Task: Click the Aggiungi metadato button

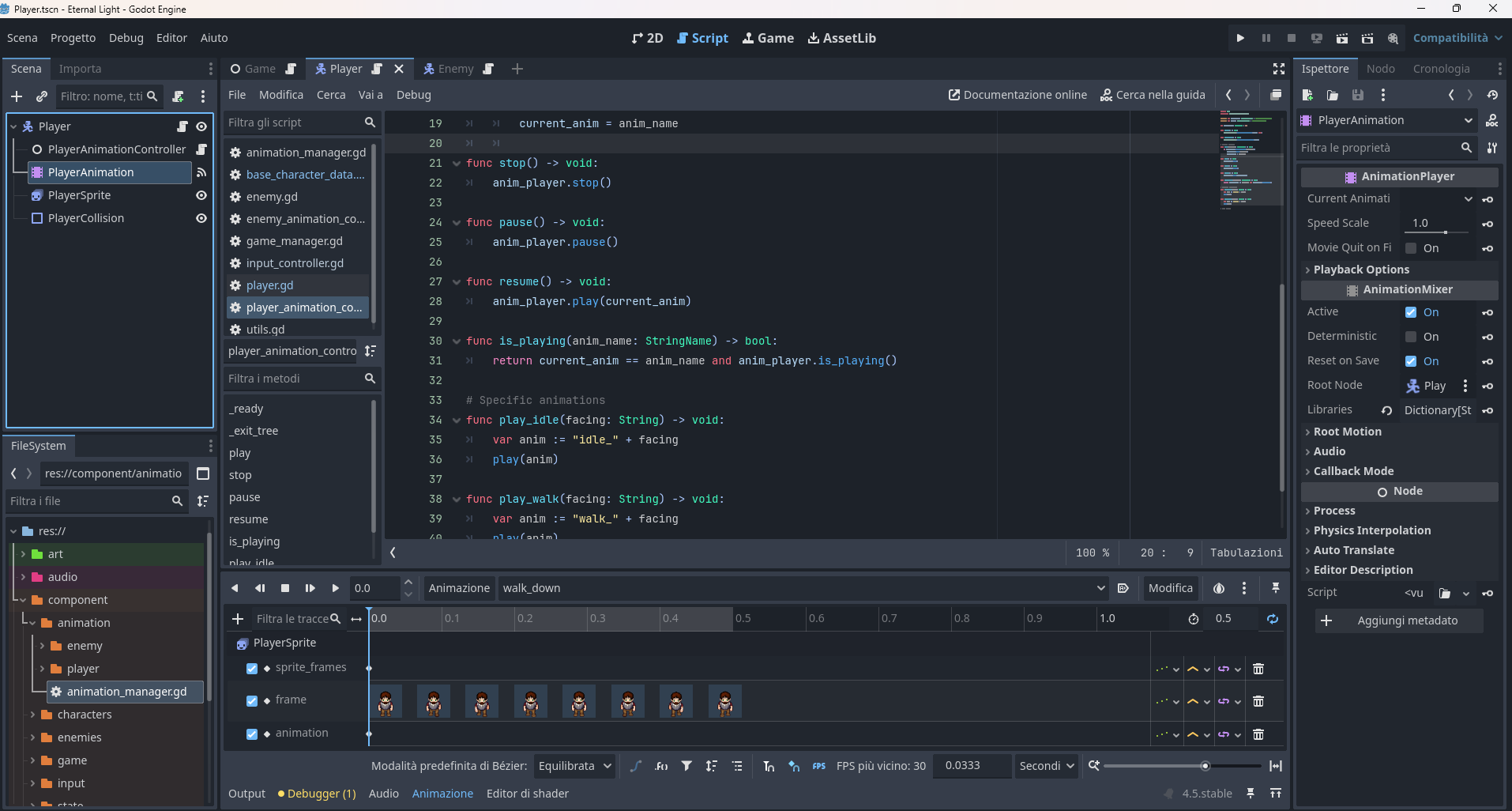Action: coord(1399,621)
